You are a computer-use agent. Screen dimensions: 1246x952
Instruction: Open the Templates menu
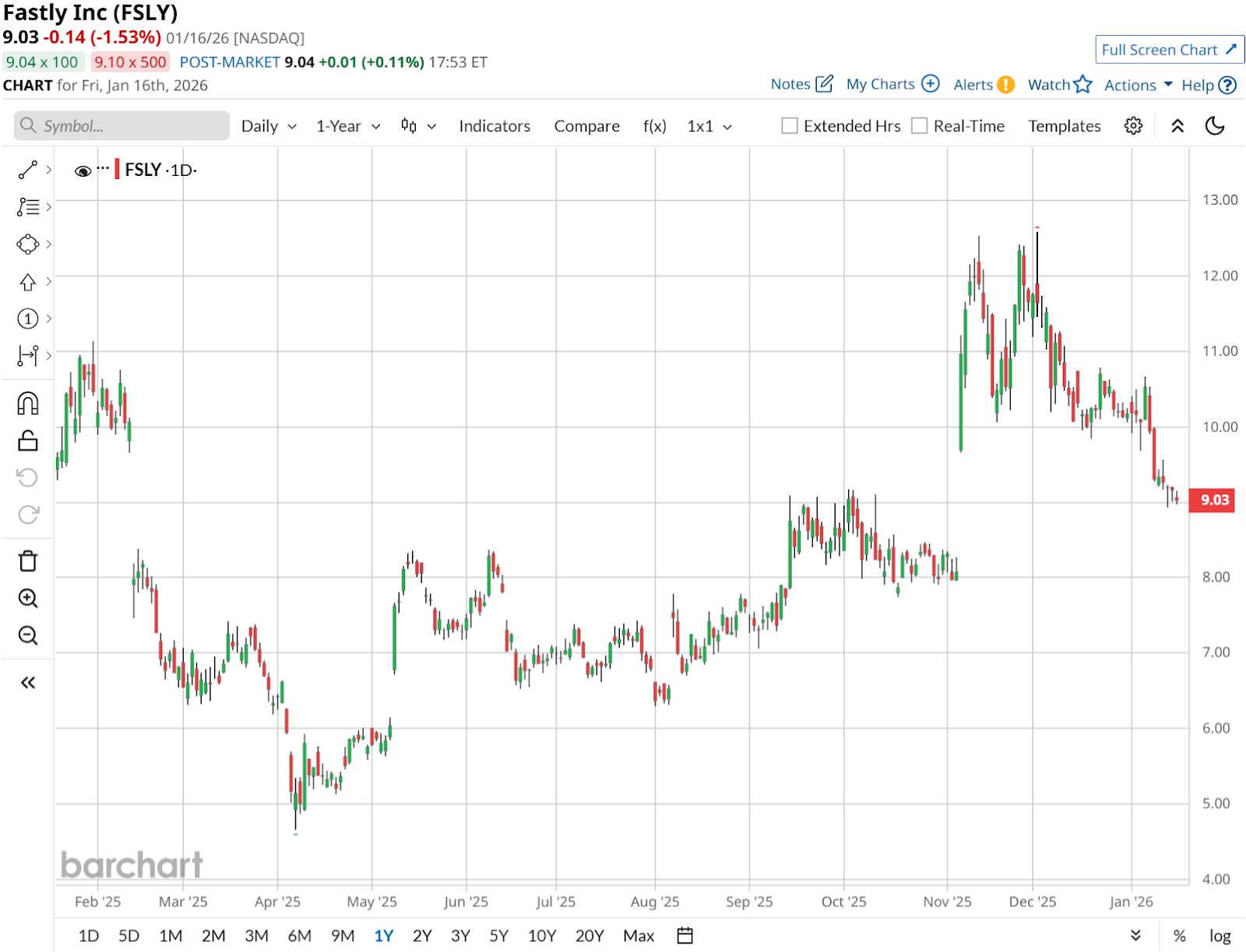pyautogui.click(x=1065, y=126)
